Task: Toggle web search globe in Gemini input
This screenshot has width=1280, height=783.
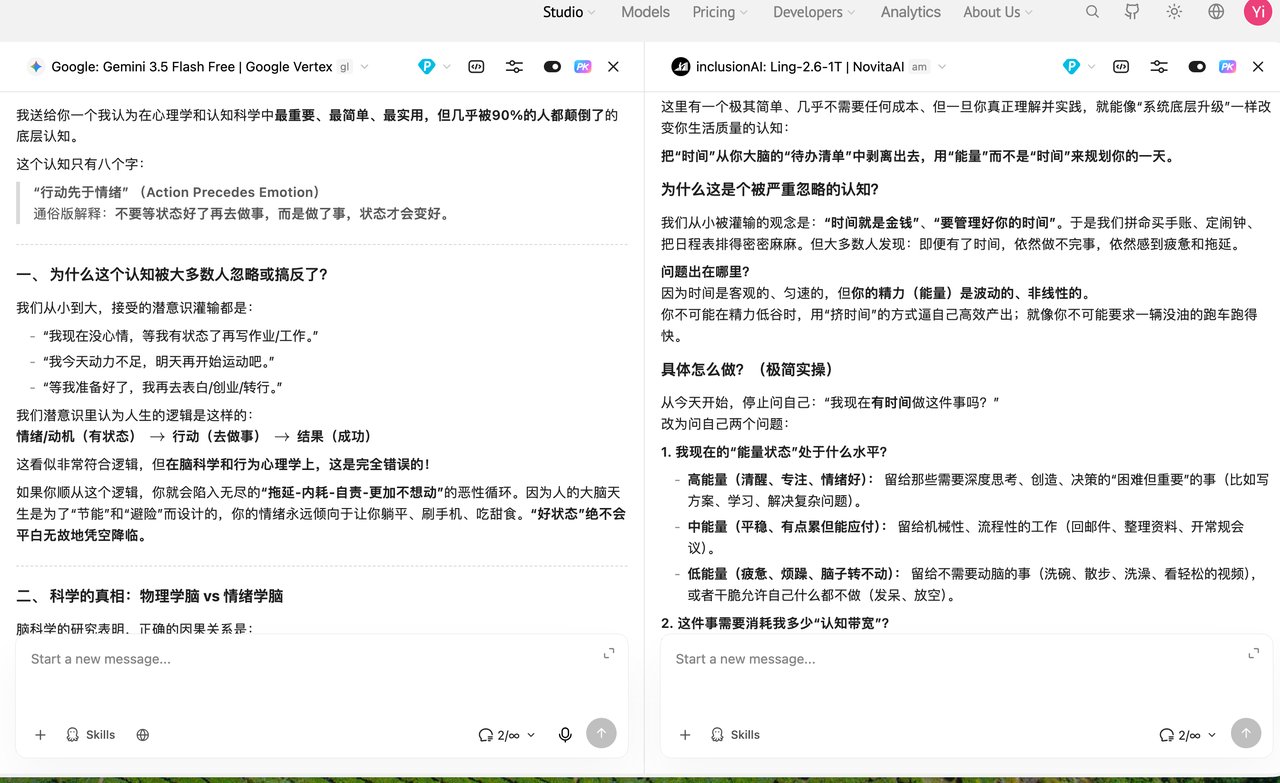Action: [x=143, y=734]
